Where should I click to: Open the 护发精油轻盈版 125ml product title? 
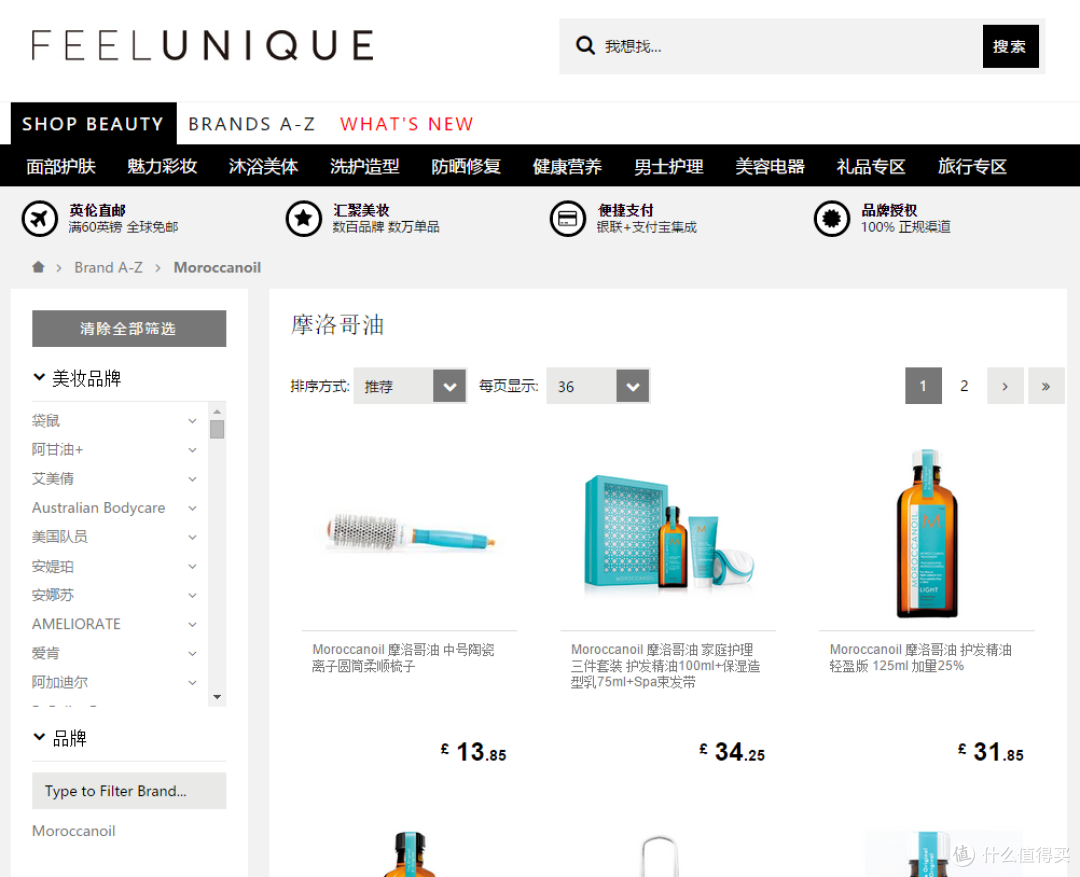tap(920, 658)
